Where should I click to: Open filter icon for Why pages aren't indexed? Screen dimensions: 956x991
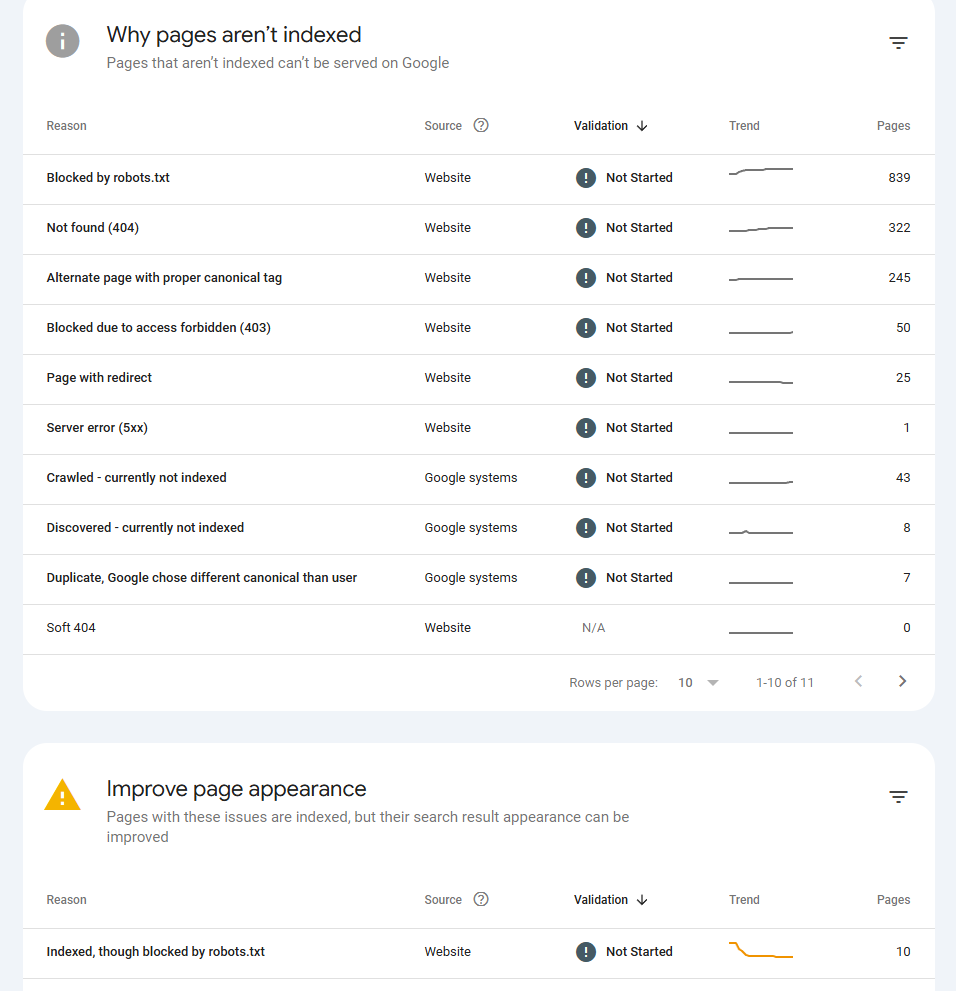[898, 43]
